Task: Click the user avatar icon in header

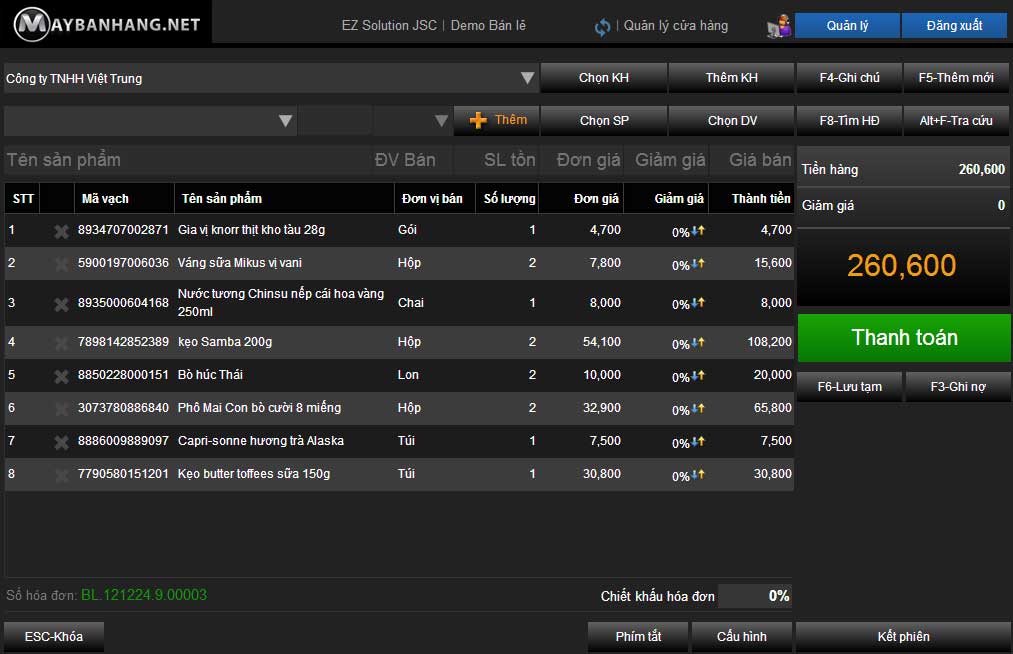Action: 778,27
